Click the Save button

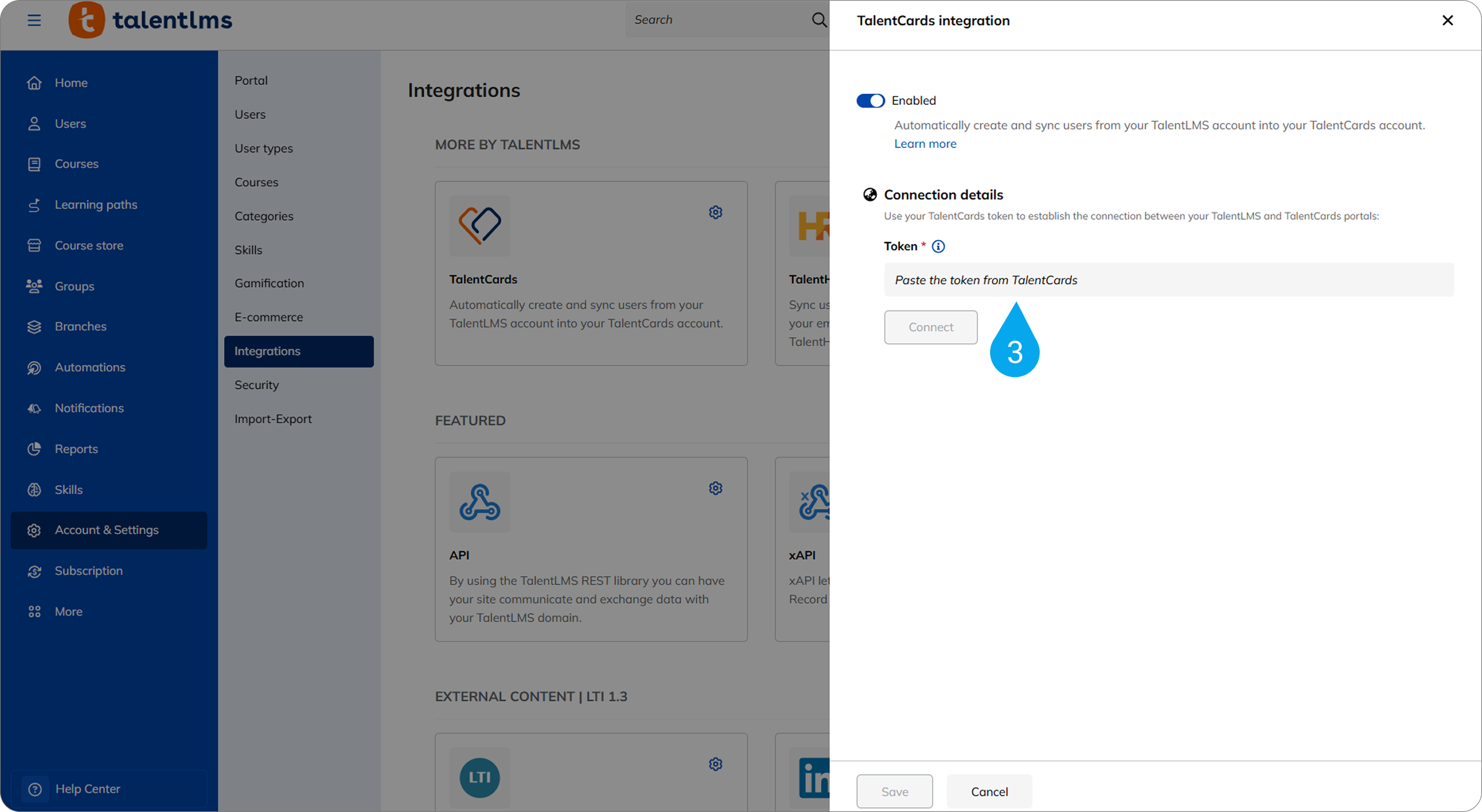[894, 791]
